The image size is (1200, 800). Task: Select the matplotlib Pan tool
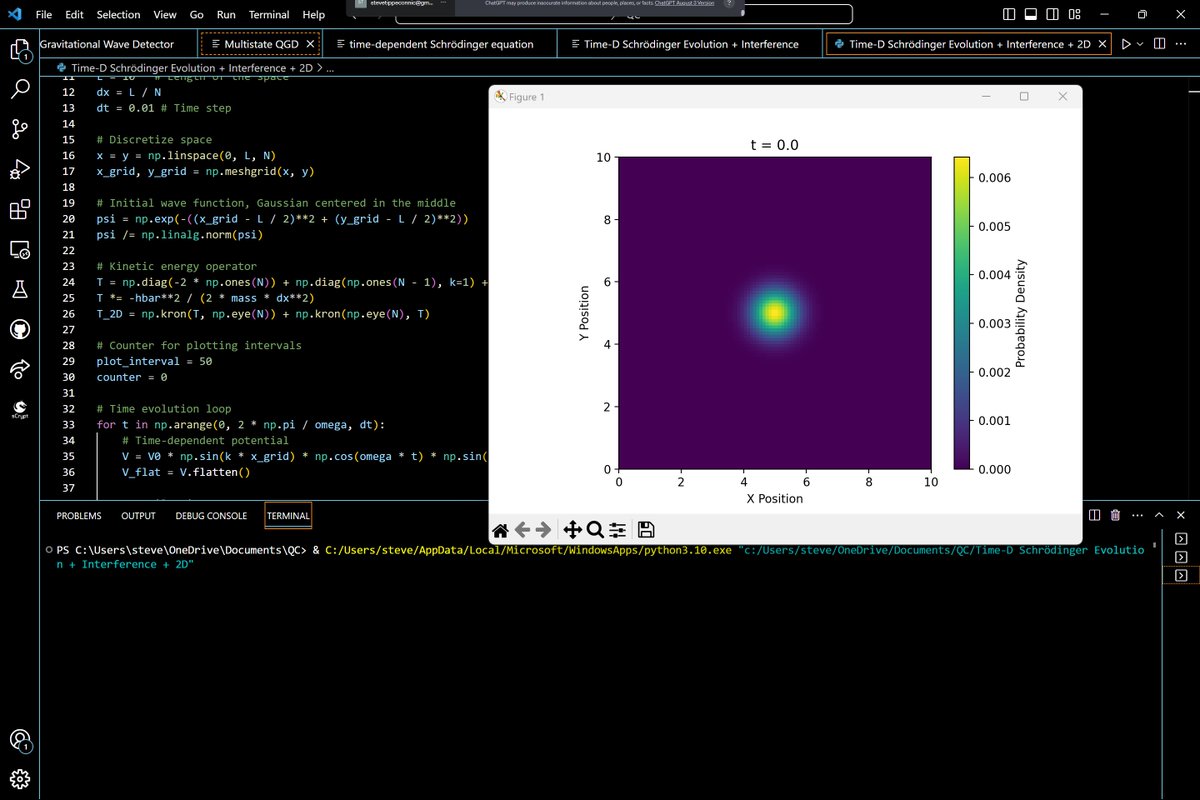[x=573, y=530]
